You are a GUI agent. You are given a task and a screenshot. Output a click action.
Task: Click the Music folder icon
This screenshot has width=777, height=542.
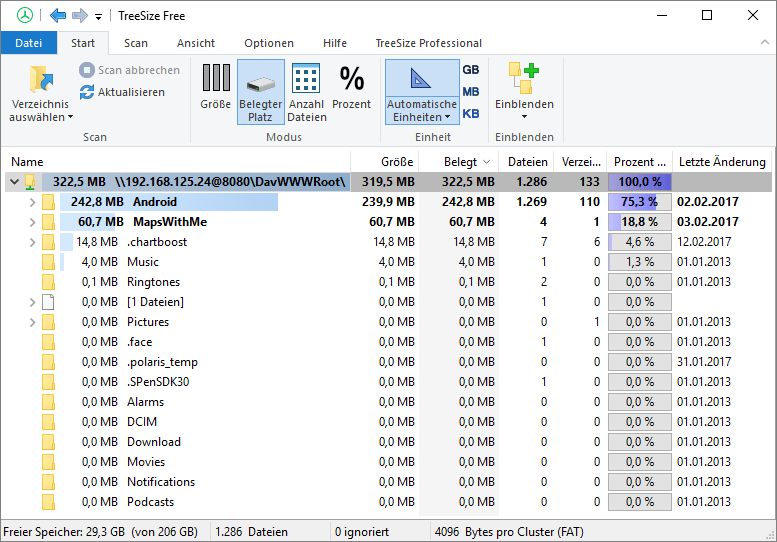coord(48,262)
